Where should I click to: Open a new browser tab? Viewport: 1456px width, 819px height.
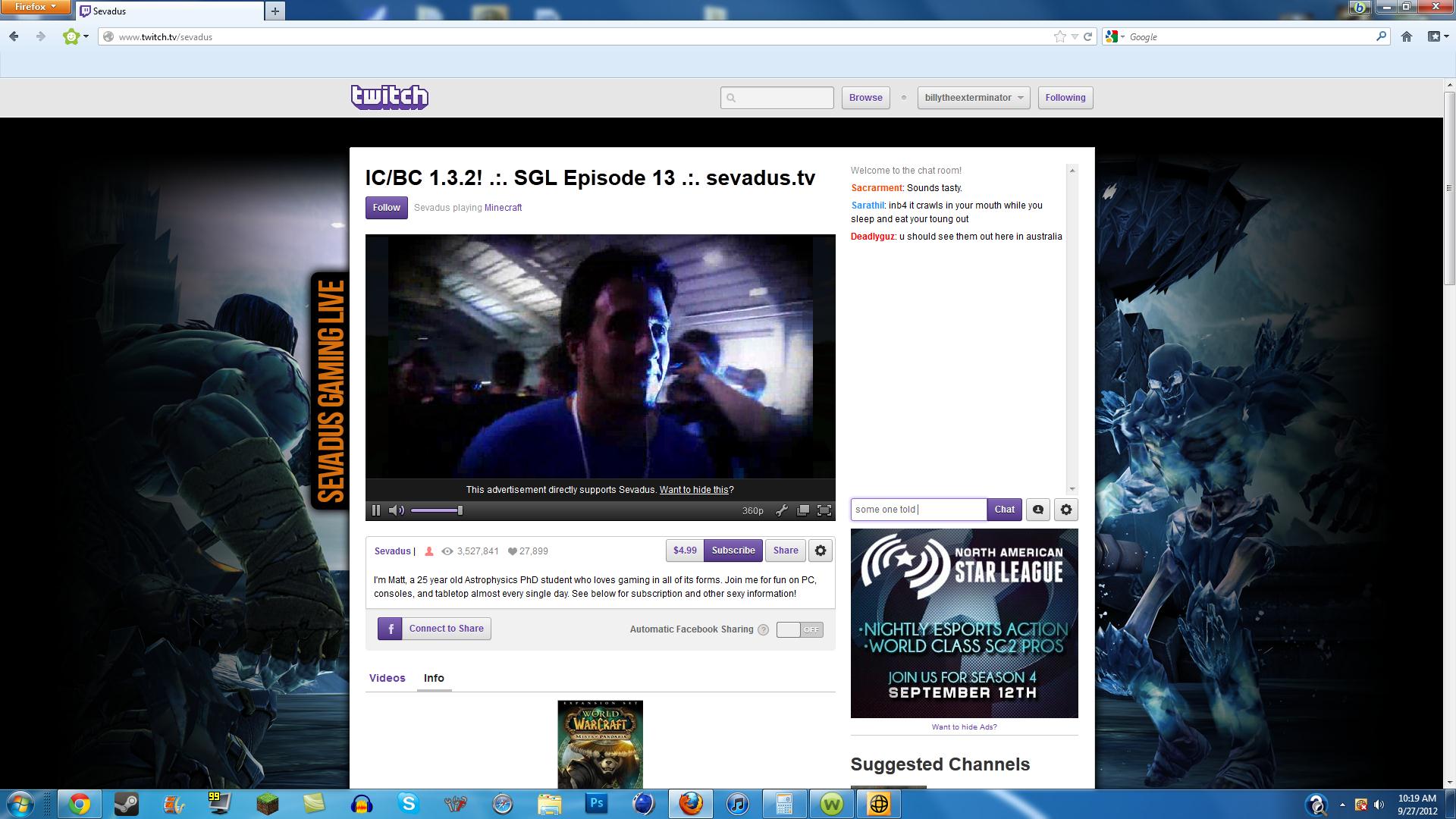[x=275, y=11]
